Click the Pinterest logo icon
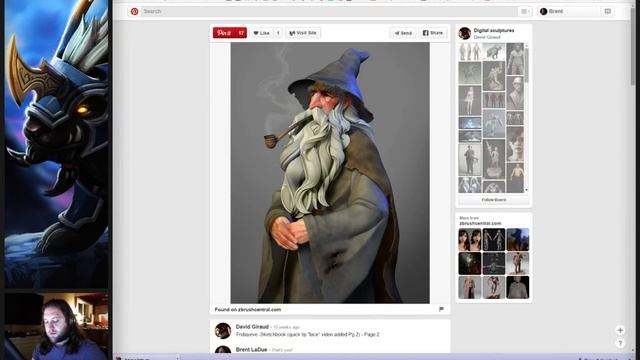Screen dimensions: 640x360 click(134, 11)
